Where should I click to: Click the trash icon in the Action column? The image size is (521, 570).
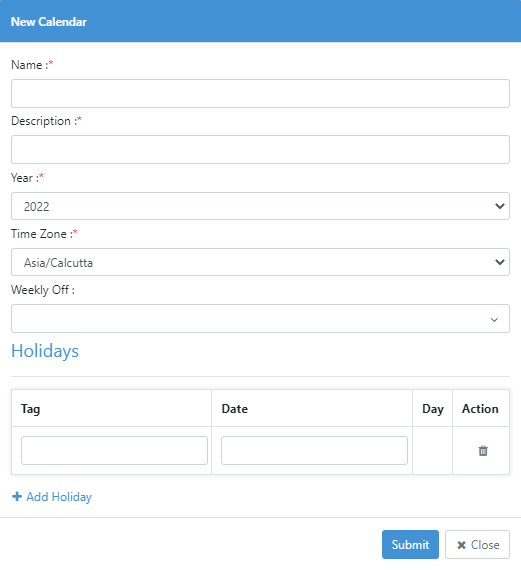click(483, 451)
